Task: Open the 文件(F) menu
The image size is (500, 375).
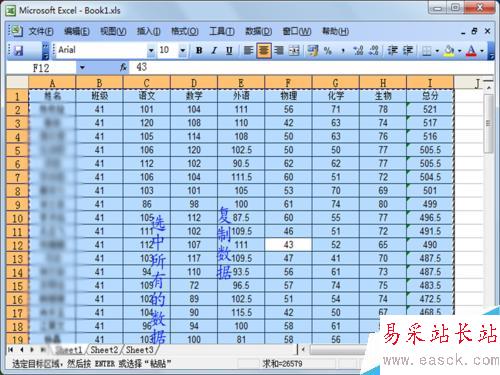Action: pos(41,31)
